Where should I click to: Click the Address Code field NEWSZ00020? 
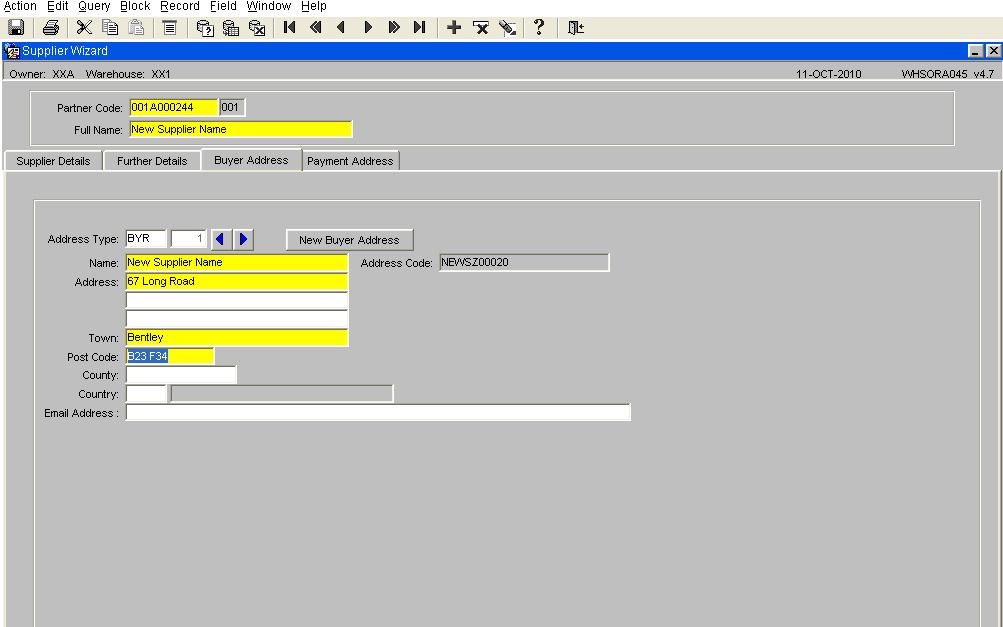click(524, 262)
